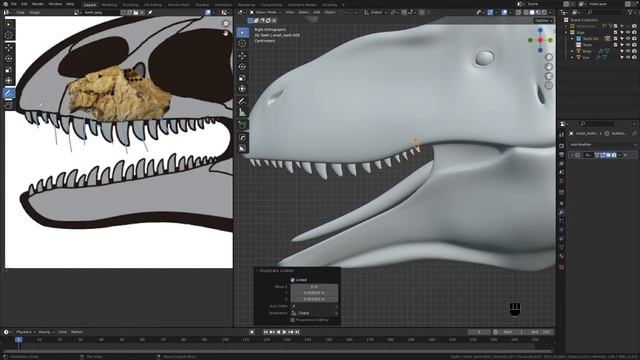Open the Object Mode dropdown
640x360 pixels.
[265, 12]
